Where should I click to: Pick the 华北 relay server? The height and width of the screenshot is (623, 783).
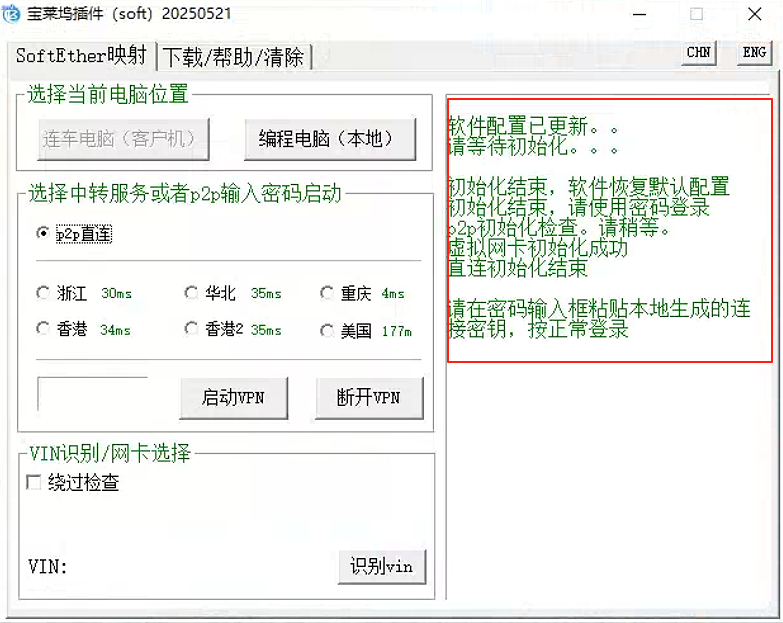[192, 293]
